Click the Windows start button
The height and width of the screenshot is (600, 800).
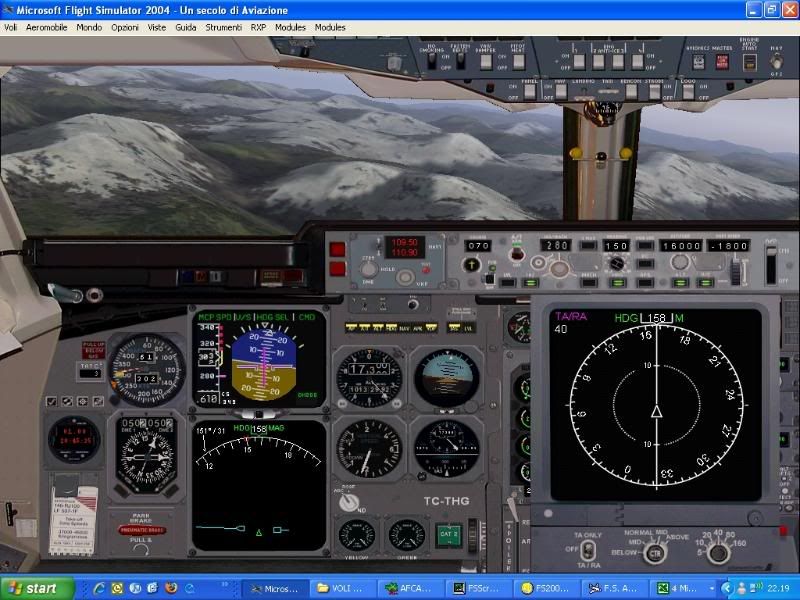click(35, 588)
